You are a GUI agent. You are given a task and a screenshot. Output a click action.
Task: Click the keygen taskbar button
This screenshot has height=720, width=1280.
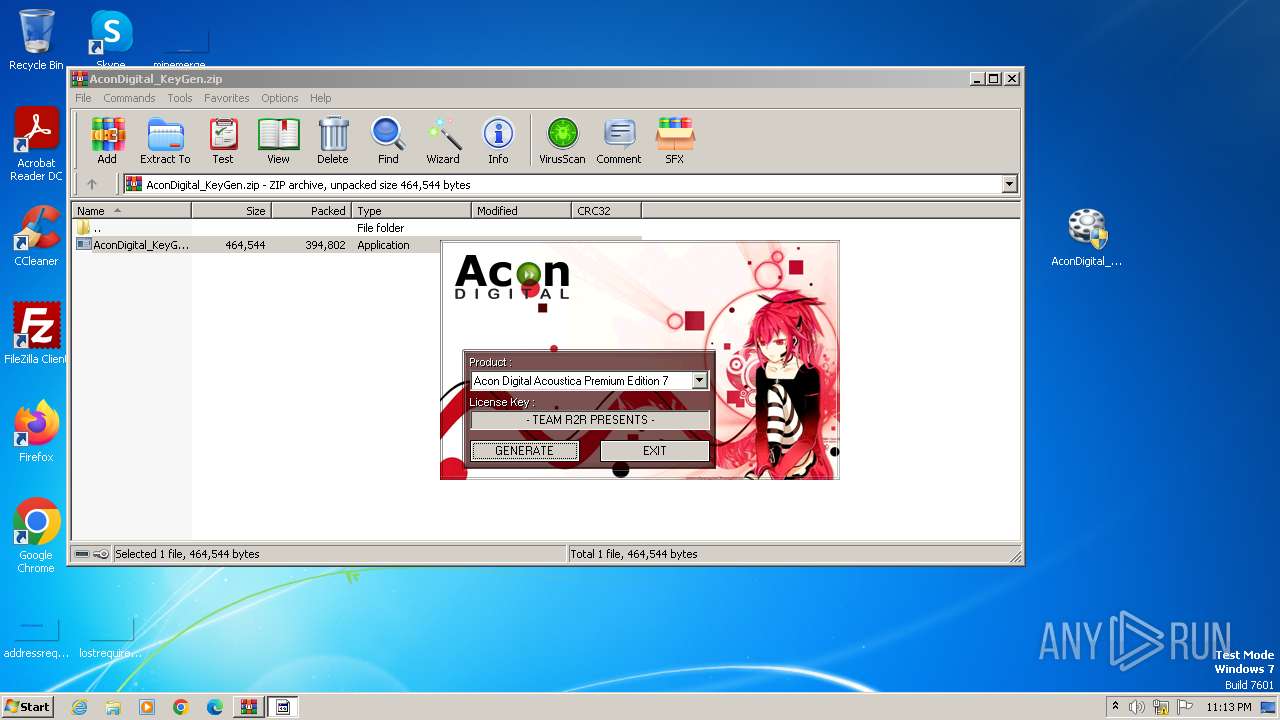282,707
